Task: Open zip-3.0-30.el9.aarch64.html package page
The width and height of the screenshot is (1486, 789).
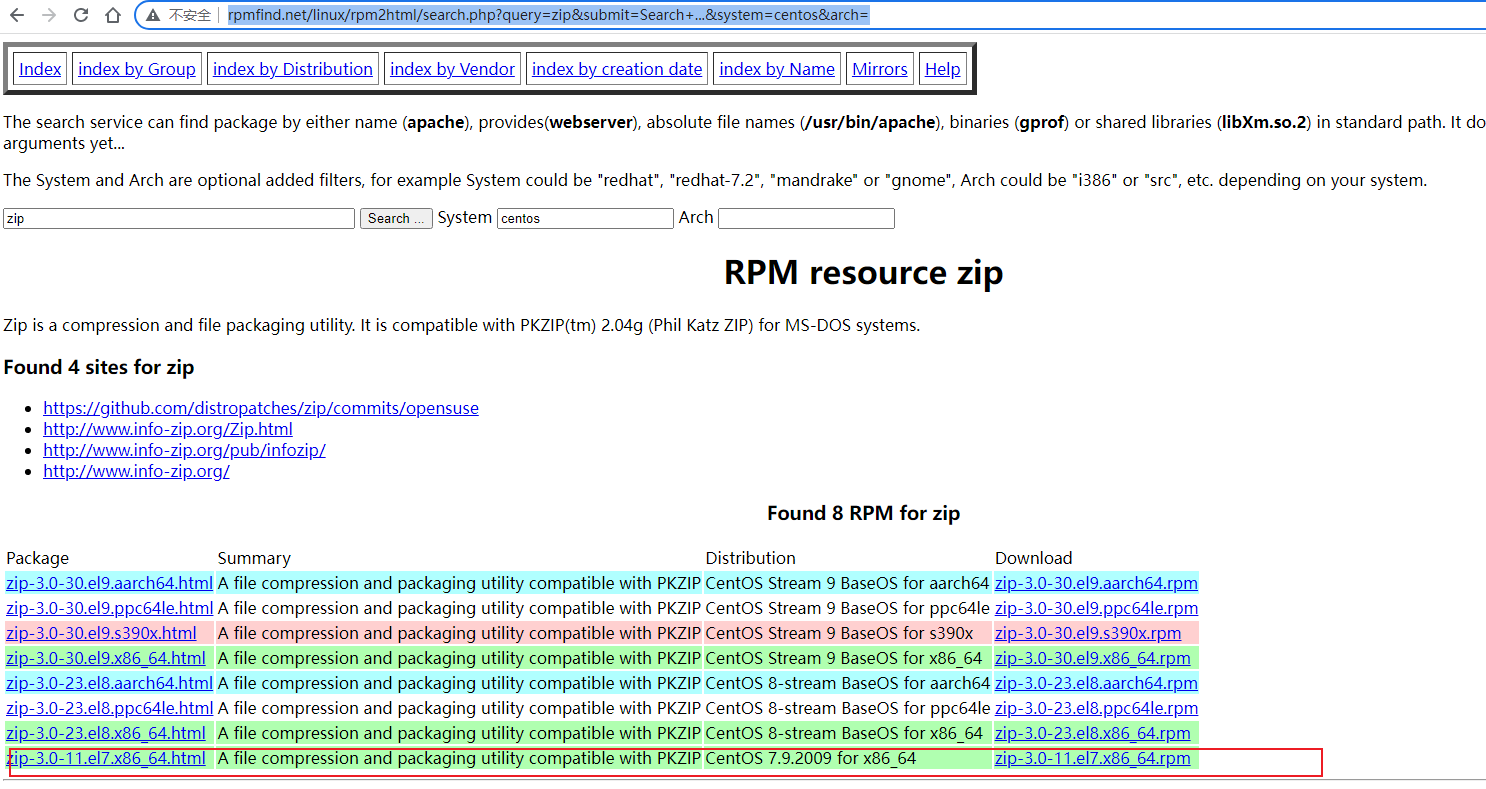Action: (x=109, y=583)
